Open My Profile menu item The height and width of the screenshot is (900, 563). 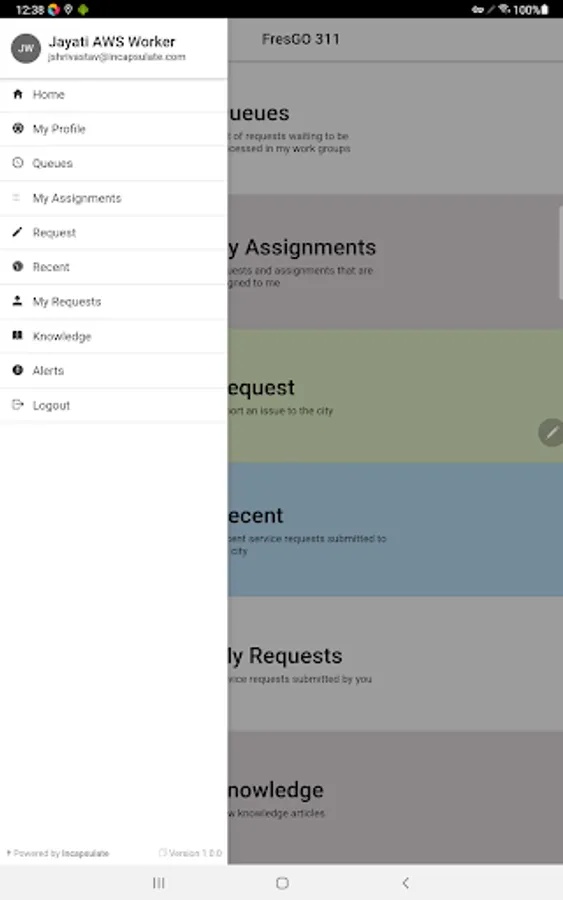click(114, 129)
